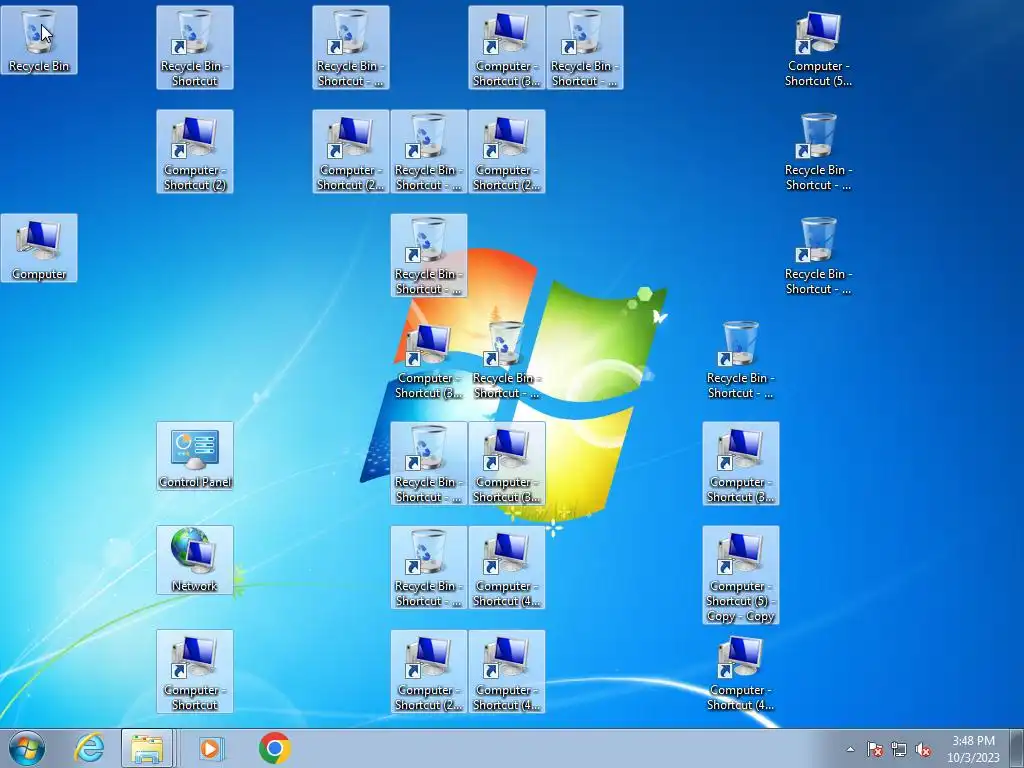Open the Action Center flag icon

point(875,749)
